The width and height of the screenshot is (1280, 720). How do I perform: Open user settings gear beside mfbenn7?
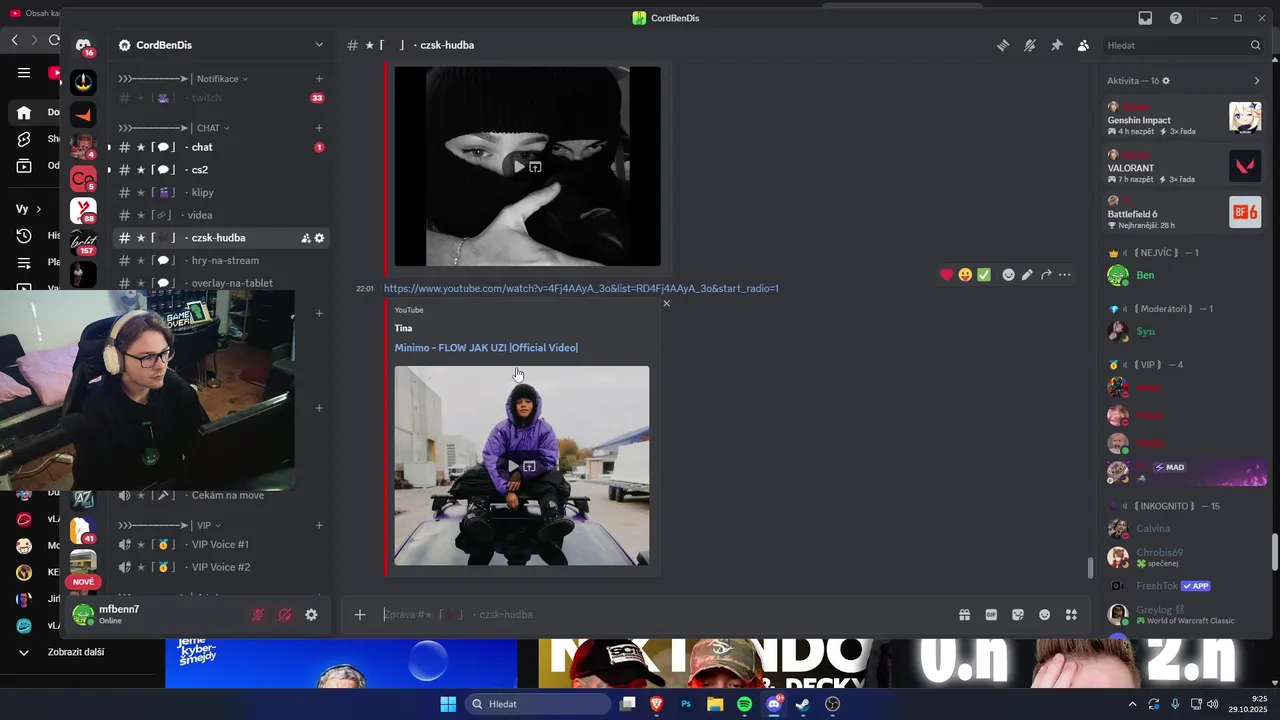click(311, 615)
